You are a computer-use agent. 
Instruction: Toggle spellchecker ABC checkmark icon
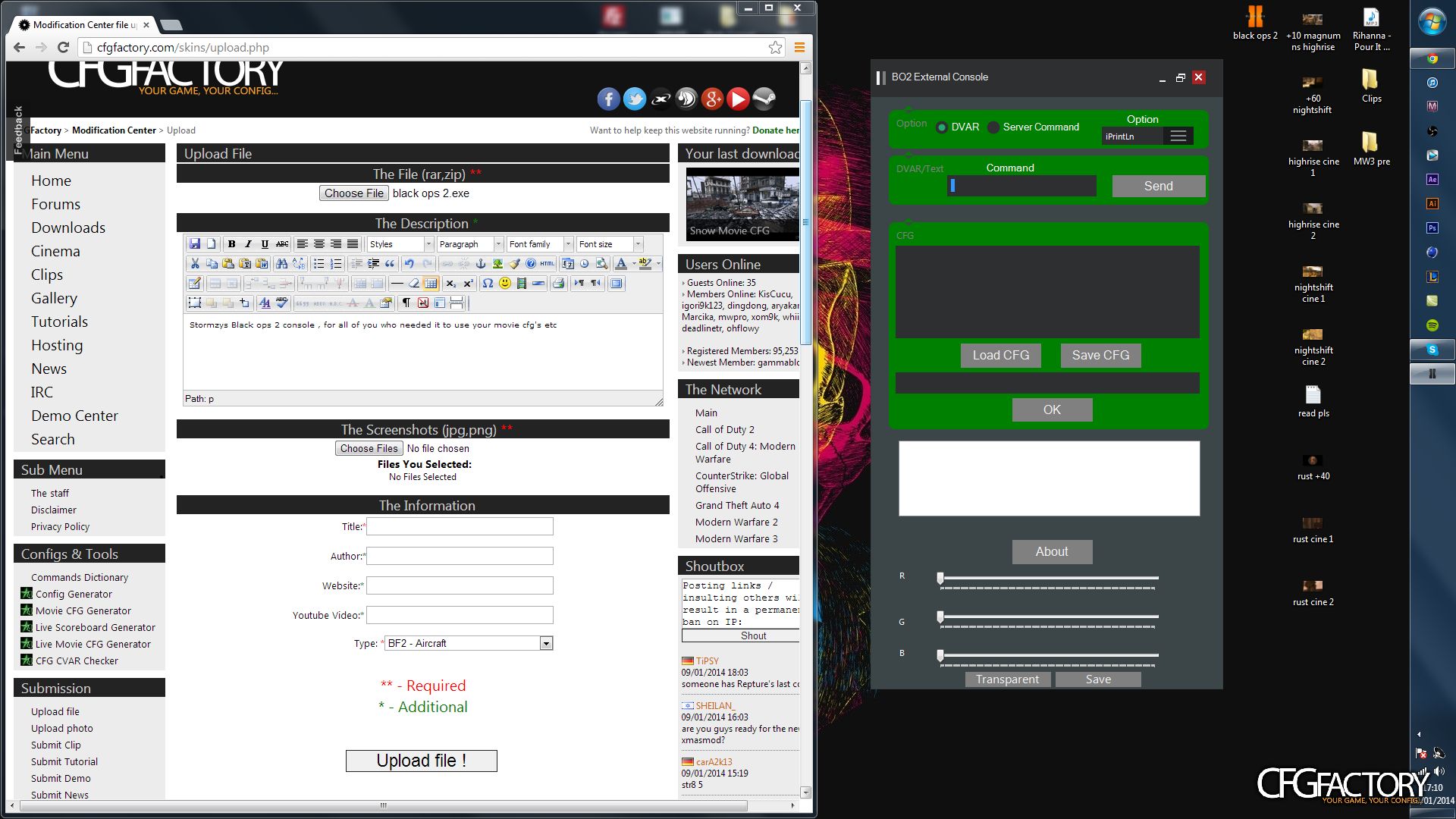(x=282, y=303)
